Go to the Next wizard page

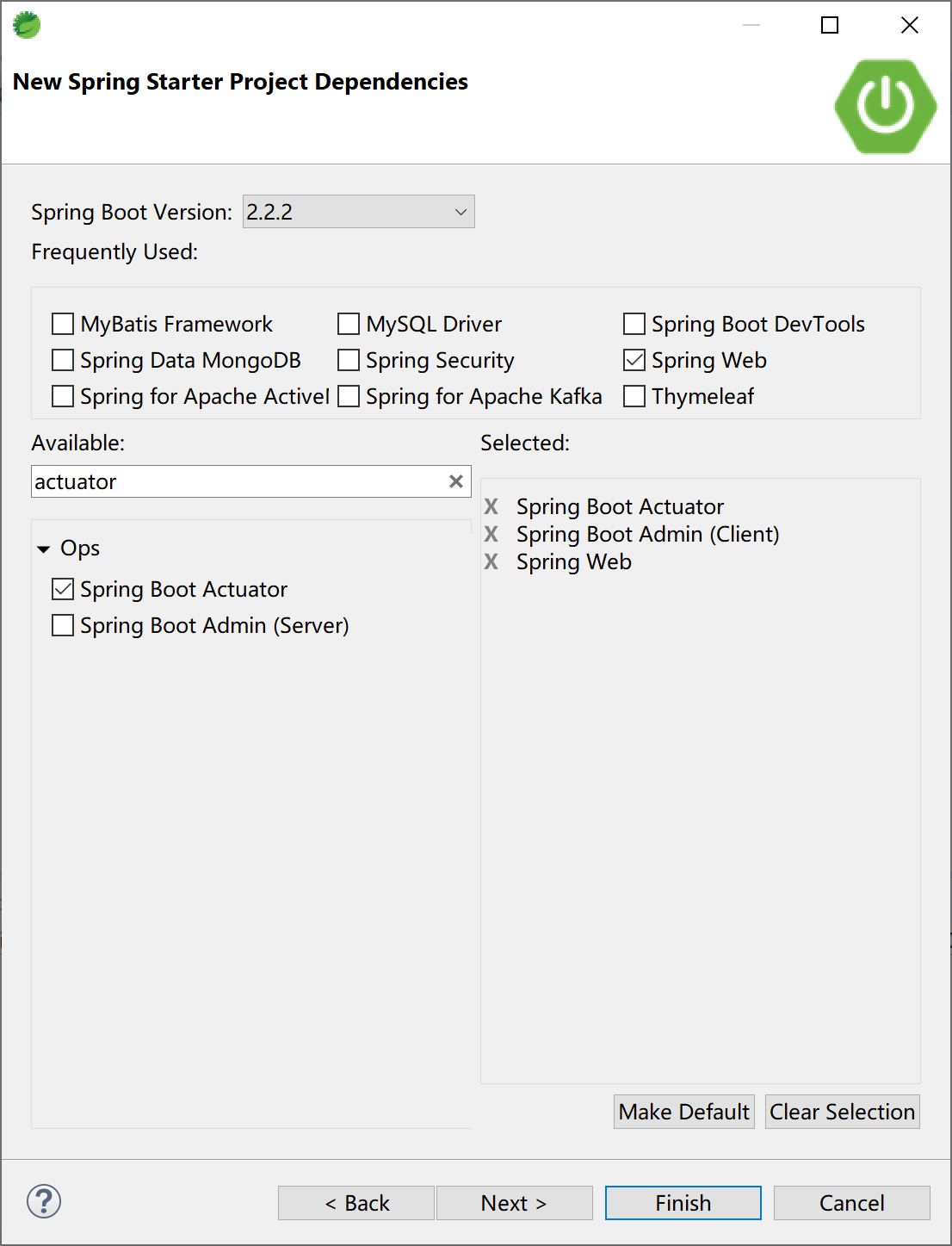514,1203
